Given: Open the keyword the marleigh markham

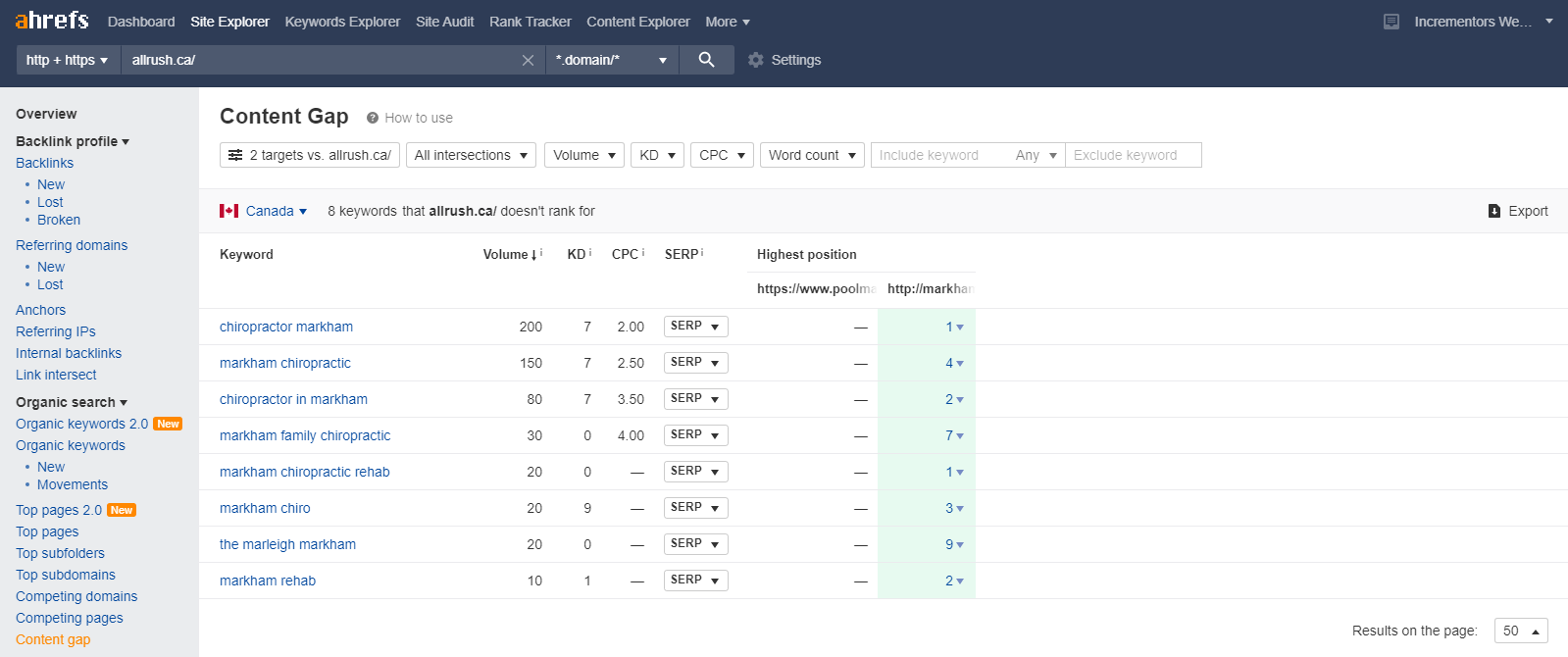Looking at the screenshot, I should point(287,544).
